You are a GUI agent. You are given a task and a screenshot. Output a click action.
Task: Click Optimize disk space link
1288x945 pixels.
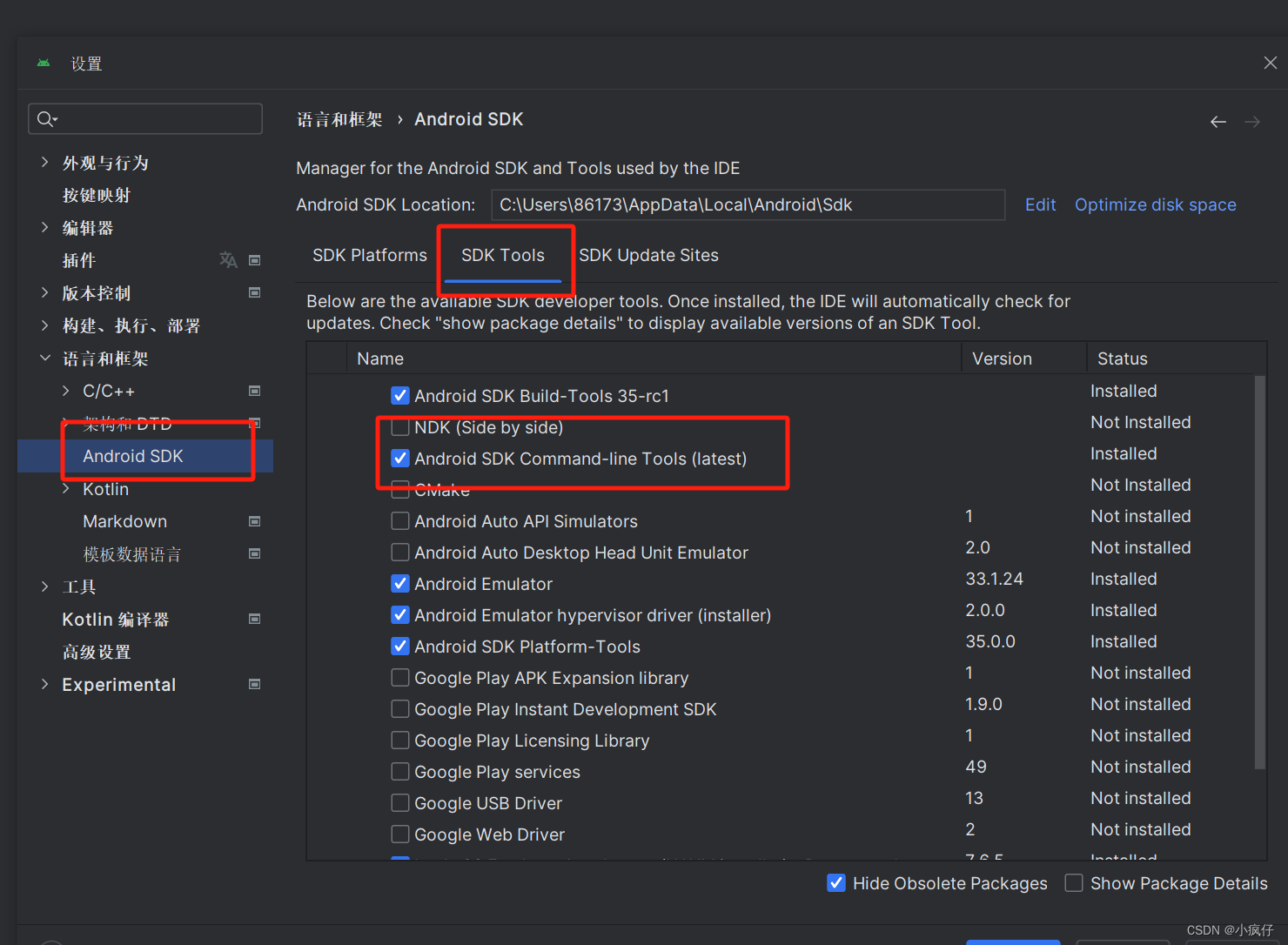(1155, 204)
